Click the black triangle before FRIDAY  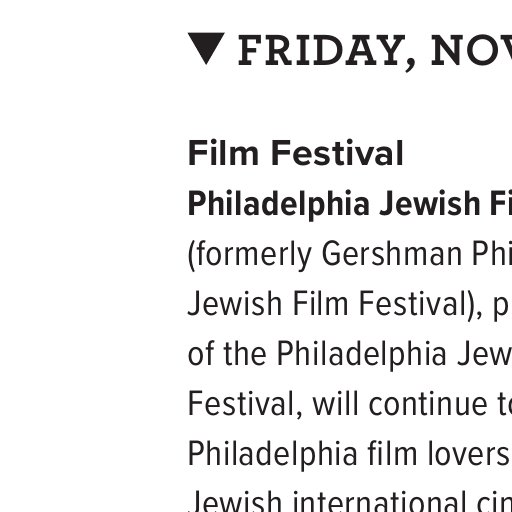point(206,48)
